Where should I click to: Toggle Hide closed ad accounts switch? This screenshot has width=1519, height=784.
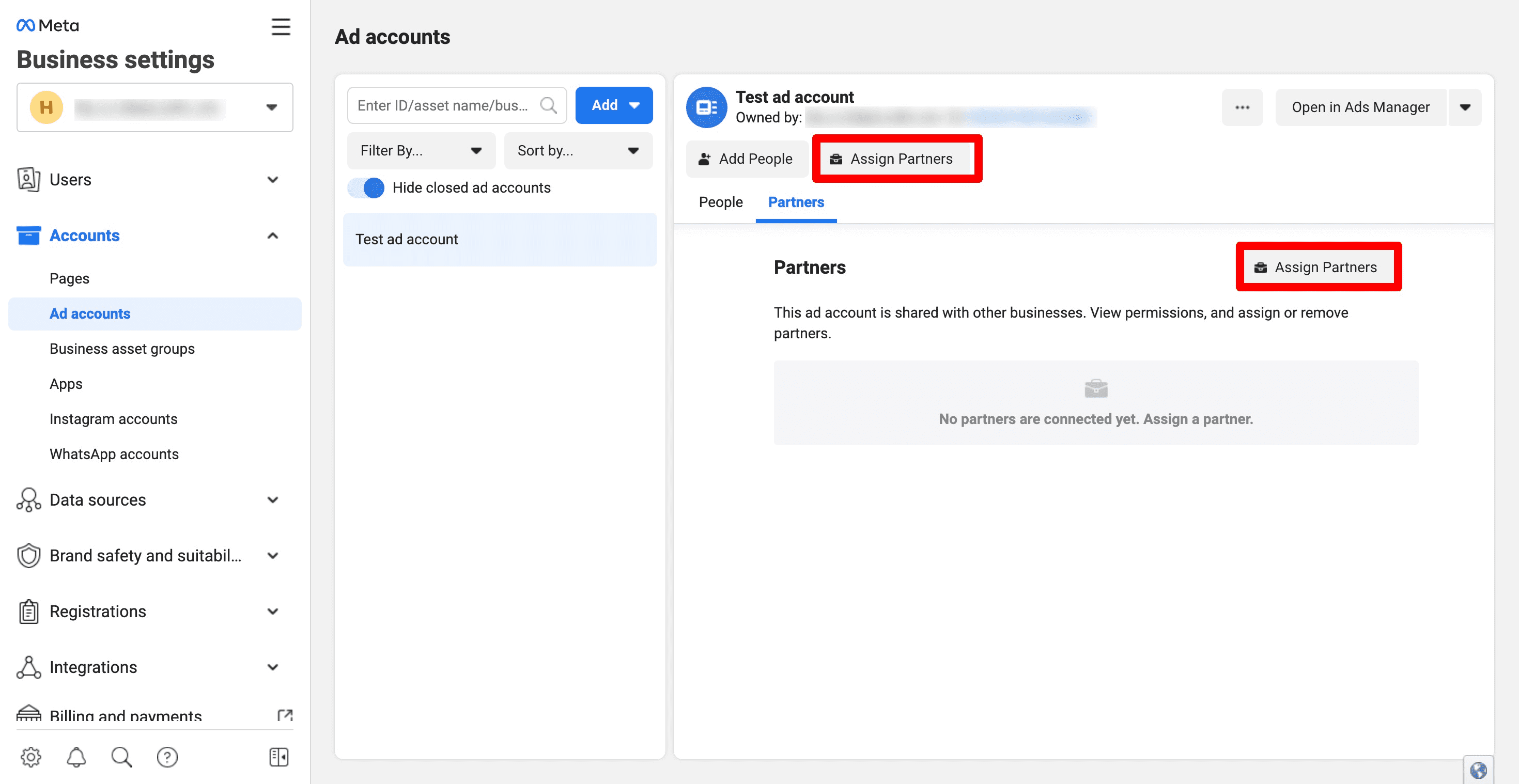click(366, 187)
